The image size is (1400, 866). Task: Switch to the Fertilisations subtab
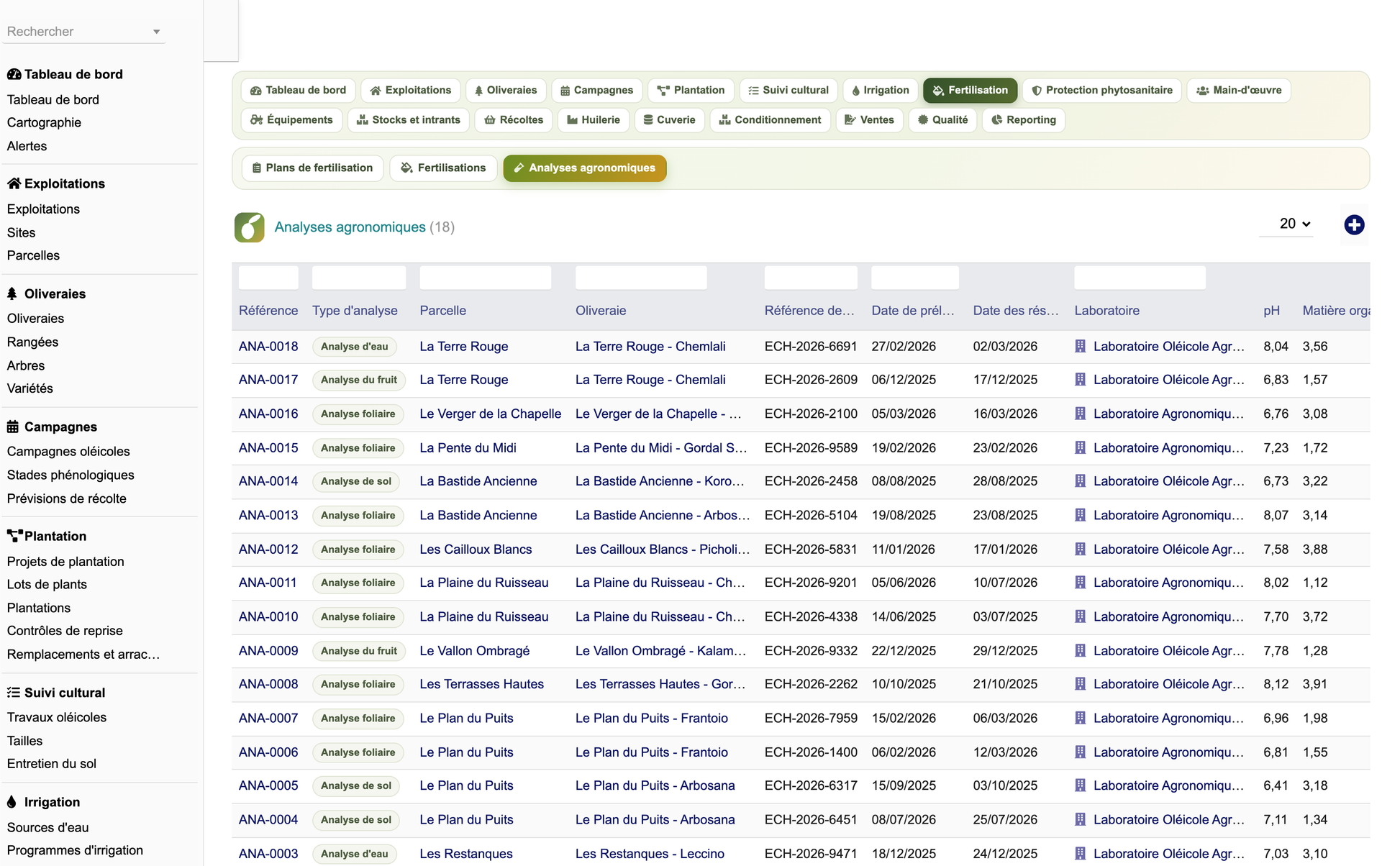[x=443, y=168]
